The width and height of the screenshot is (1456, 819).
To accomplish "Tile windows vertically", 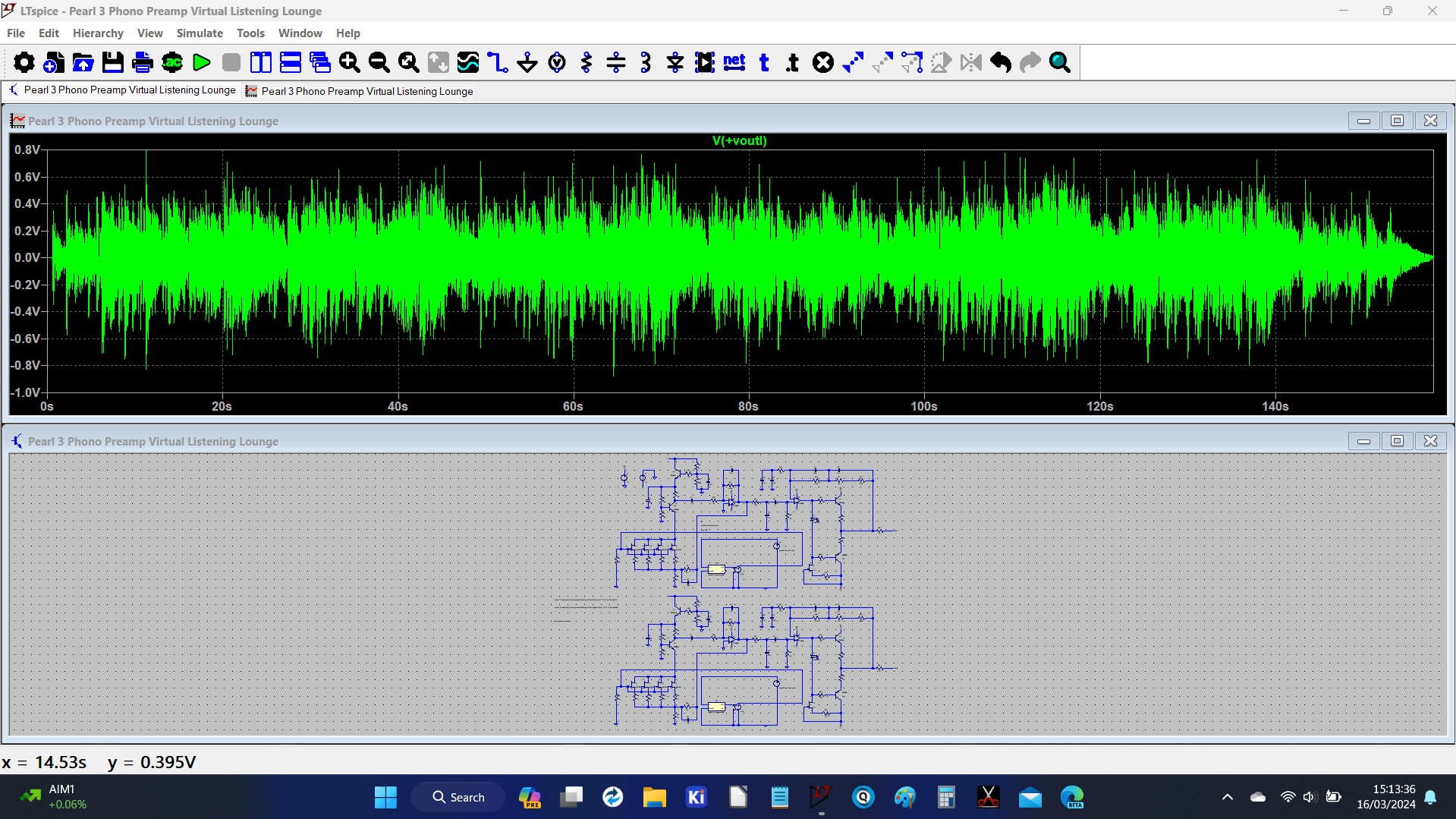I will click(261, 62).
